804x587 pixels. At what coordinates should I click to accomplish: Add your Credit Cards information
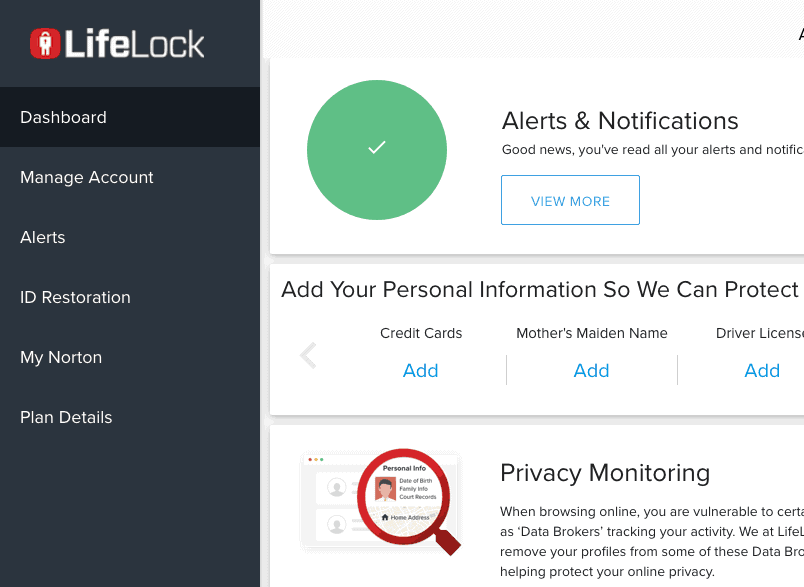[420, 370]
